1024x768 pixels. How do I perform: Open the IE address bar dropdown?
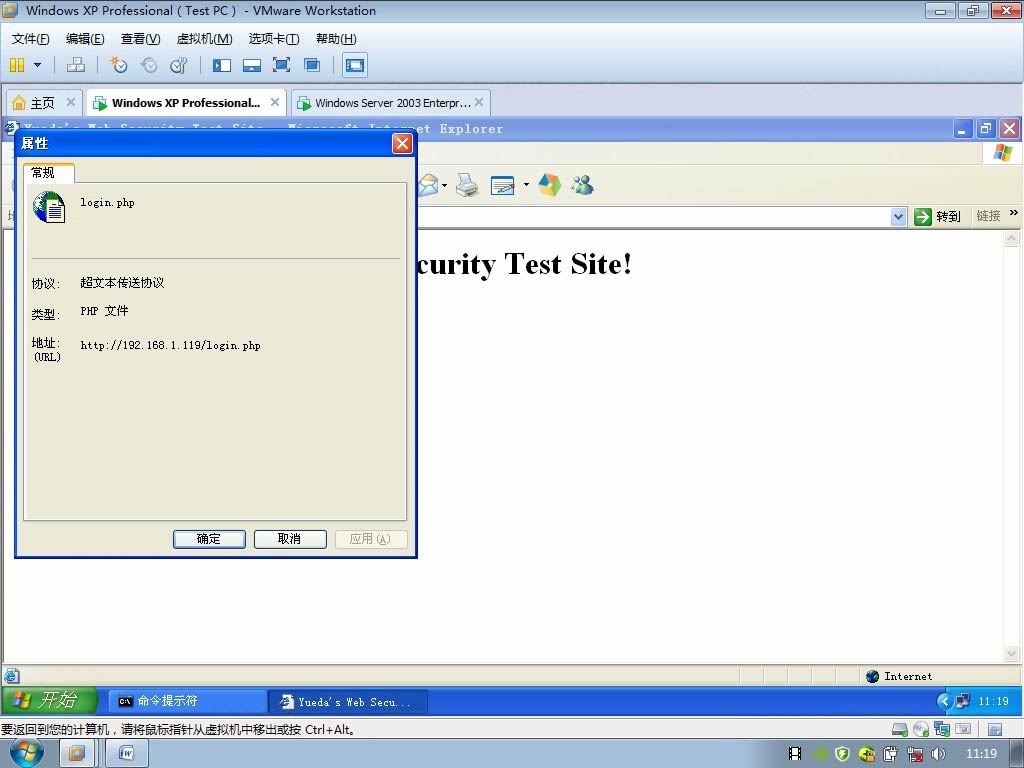point(899,217)
